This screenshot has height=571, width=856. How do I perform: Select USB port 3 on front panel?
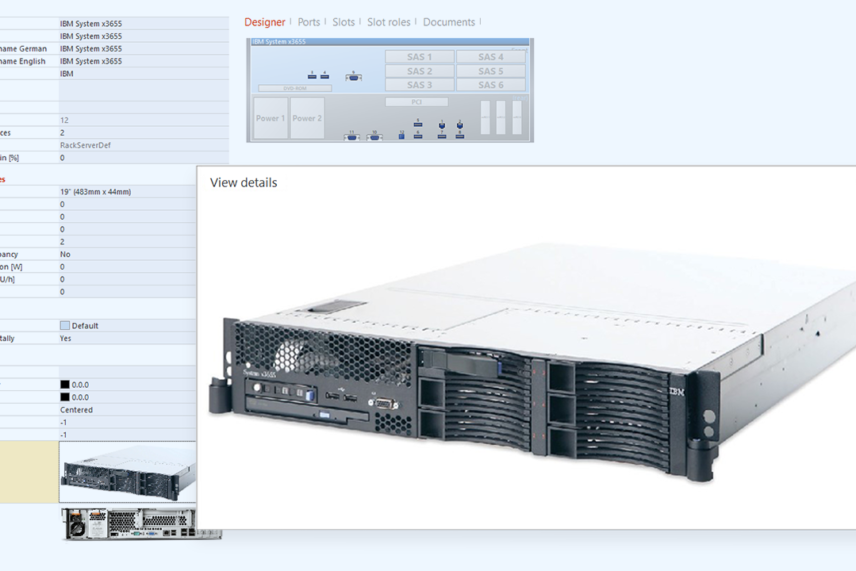312,76
